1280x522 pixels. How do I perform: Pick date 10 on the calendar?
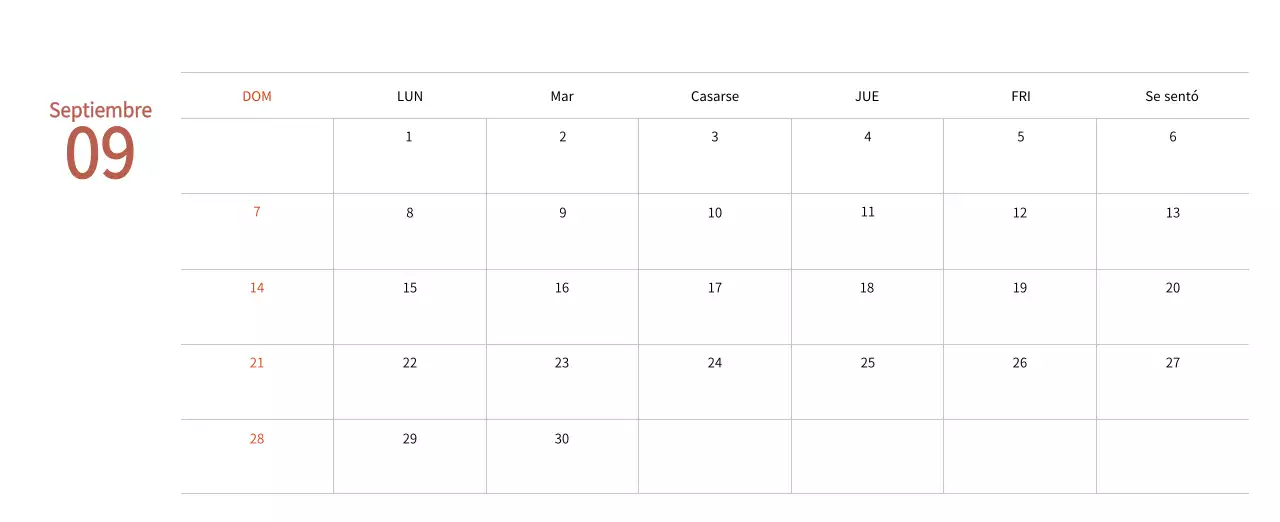715,213
